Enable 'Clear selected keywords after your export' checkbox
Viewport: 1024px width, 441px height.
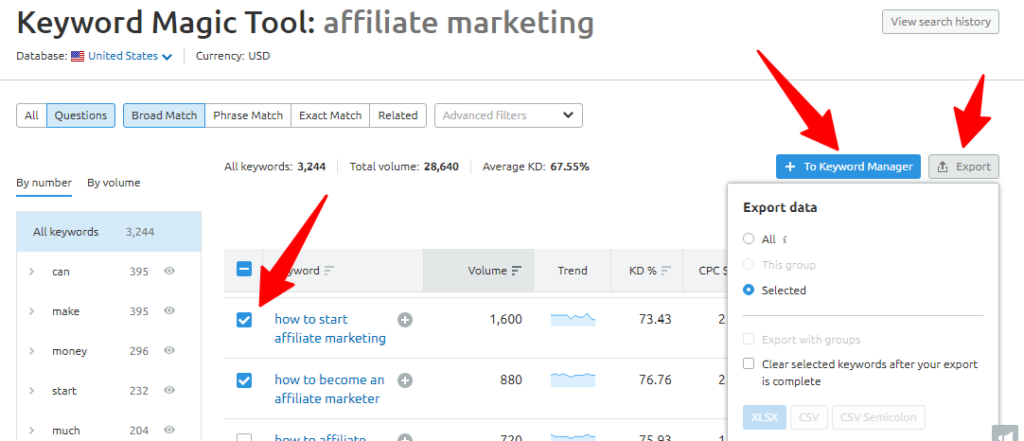(749, 364)
